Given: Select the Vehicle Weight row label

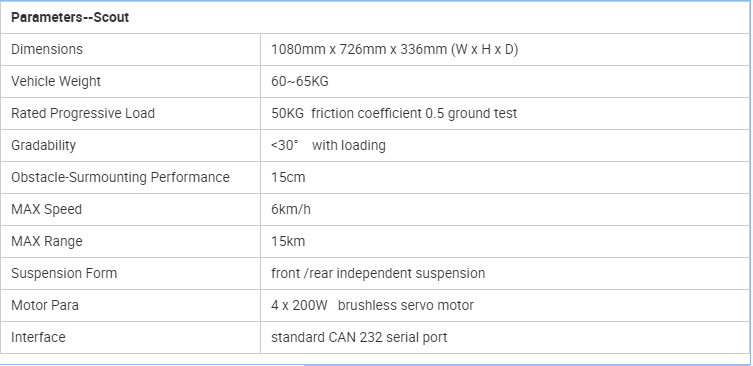Looking at the screenshot, I should [56, 82].
